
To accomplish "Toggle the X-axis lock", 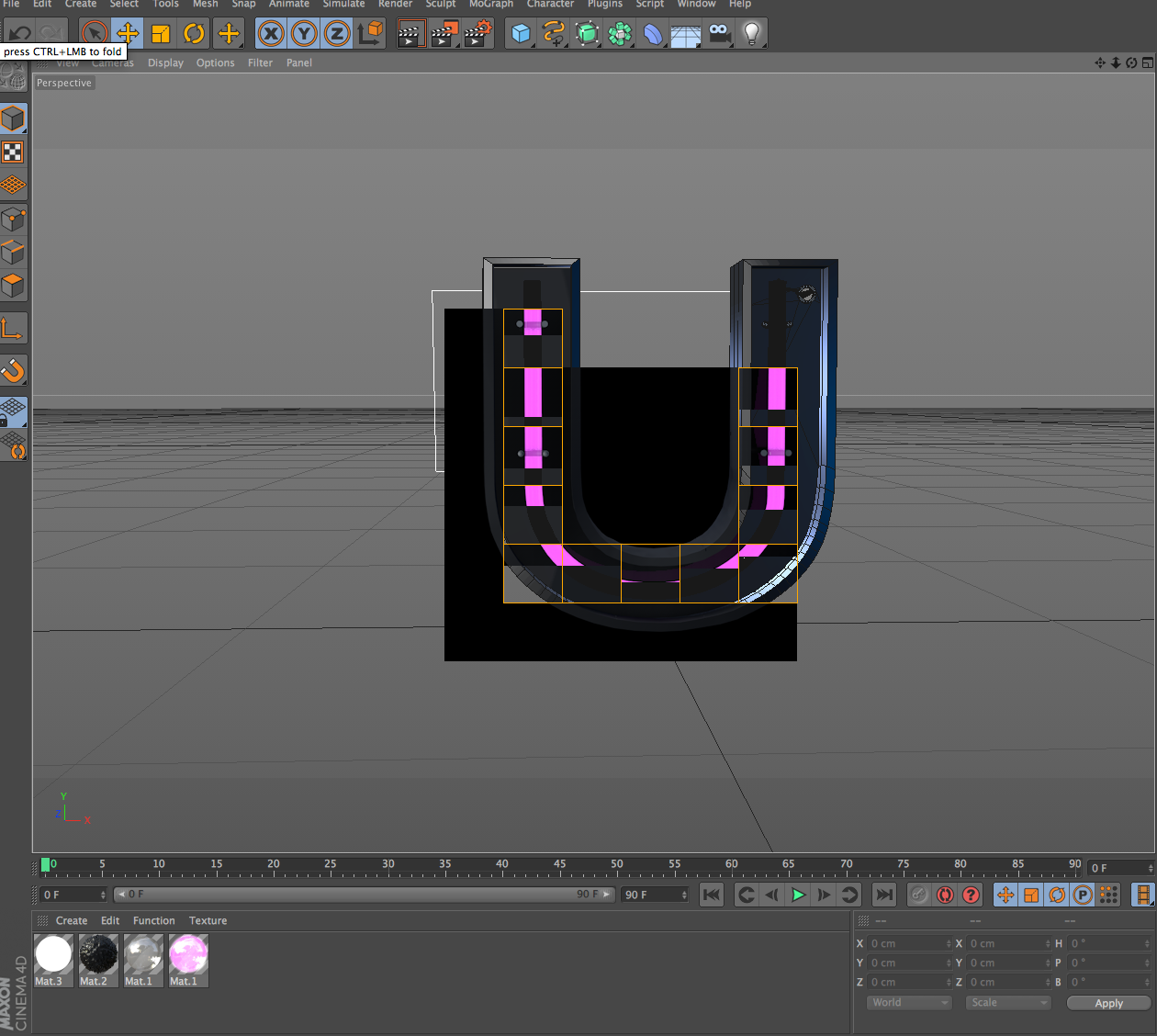I will [x=271, y=34].
